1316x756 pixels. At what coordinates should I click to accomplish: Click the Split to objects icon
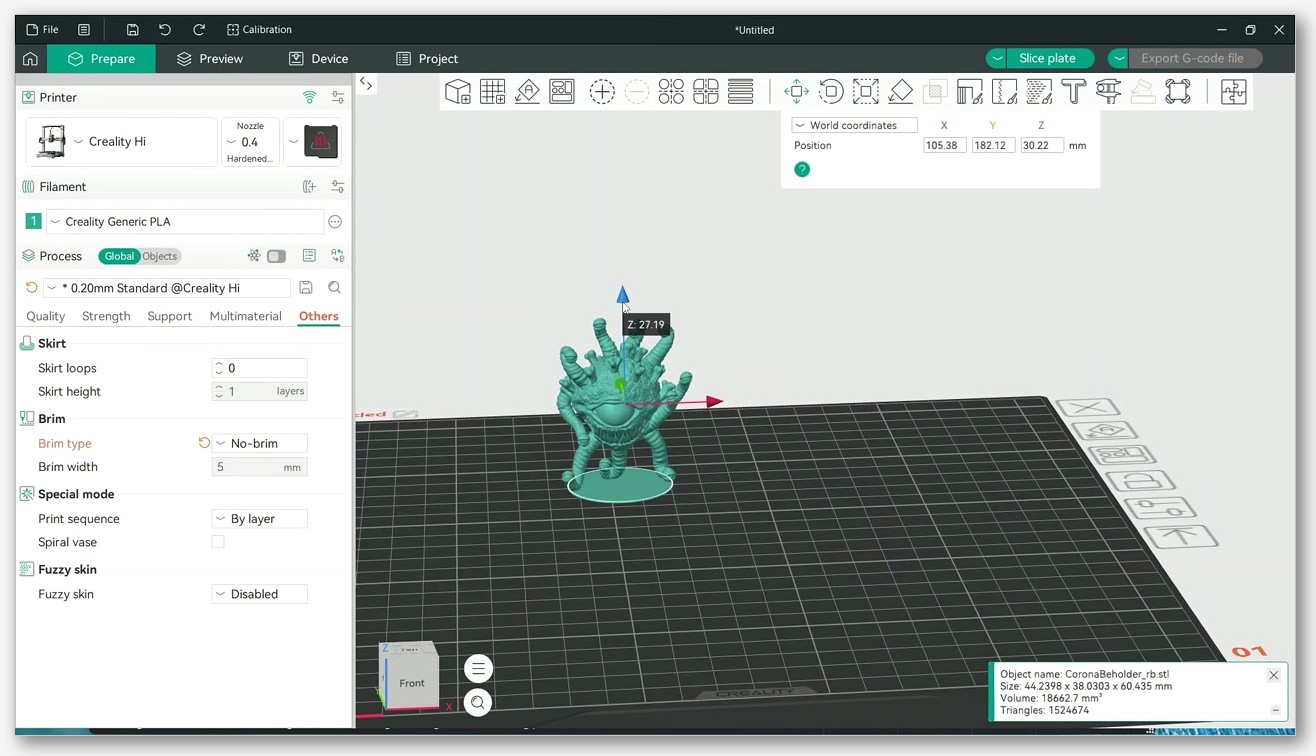tap(671, 92)
